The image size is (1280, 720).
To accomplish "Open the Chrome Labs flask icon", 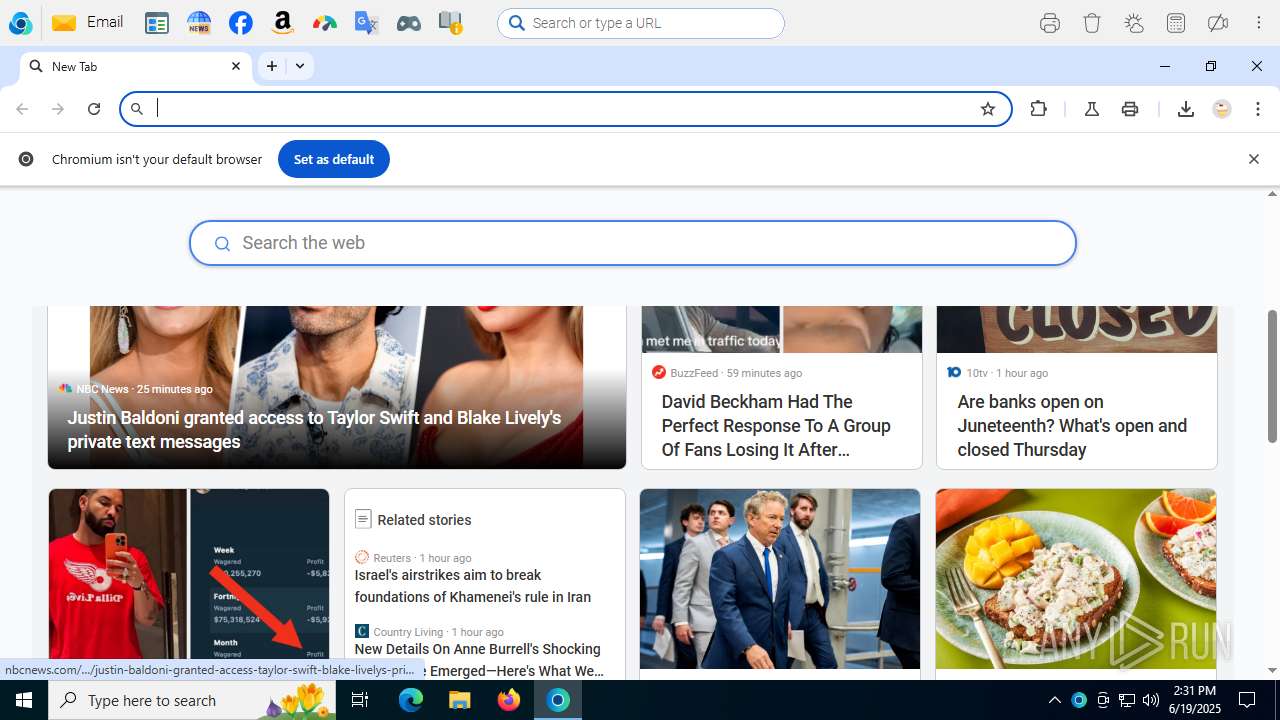I will tap(1092, 109).
